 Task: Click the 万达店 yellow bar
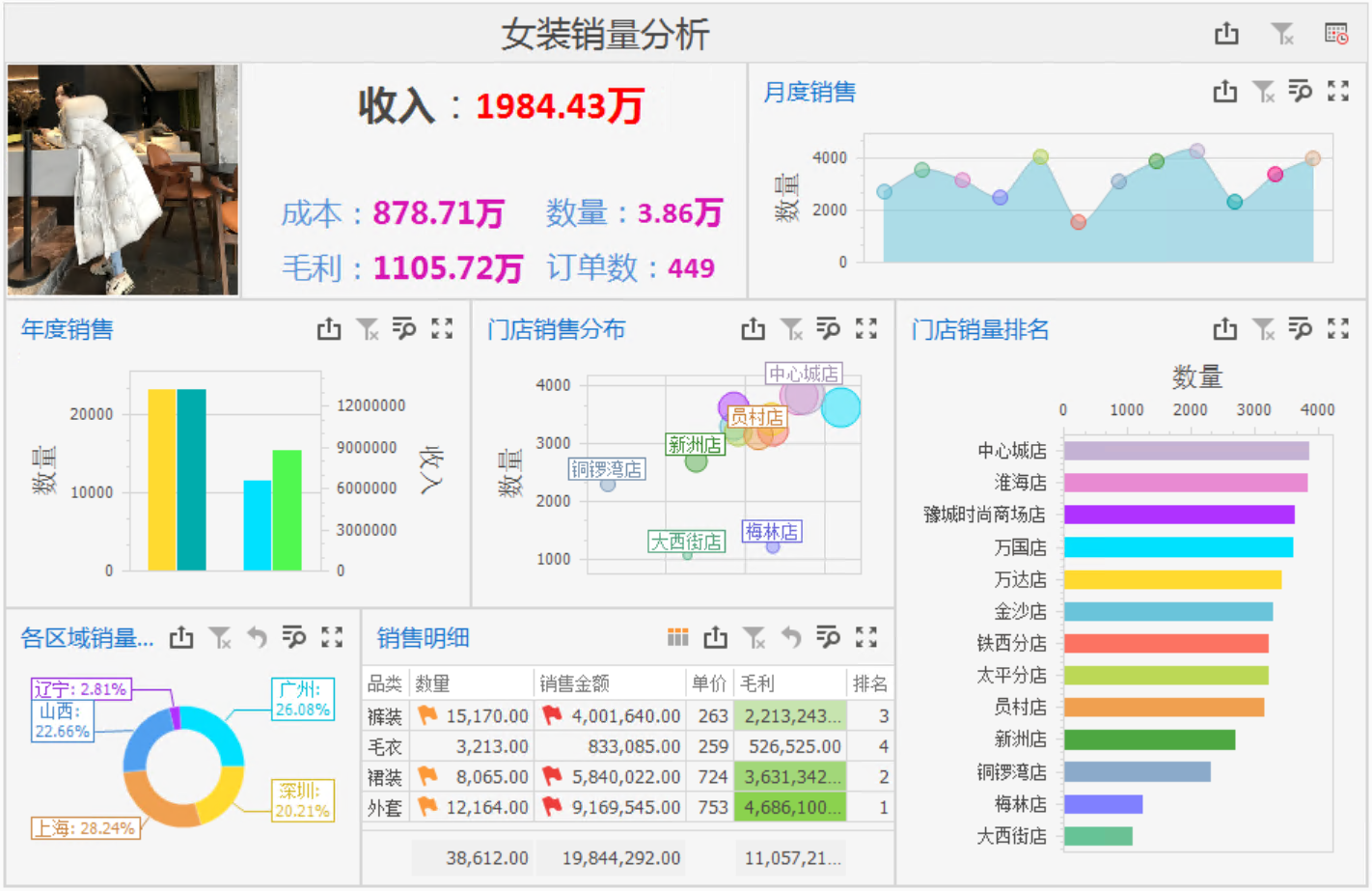[x=1172, y=579]
